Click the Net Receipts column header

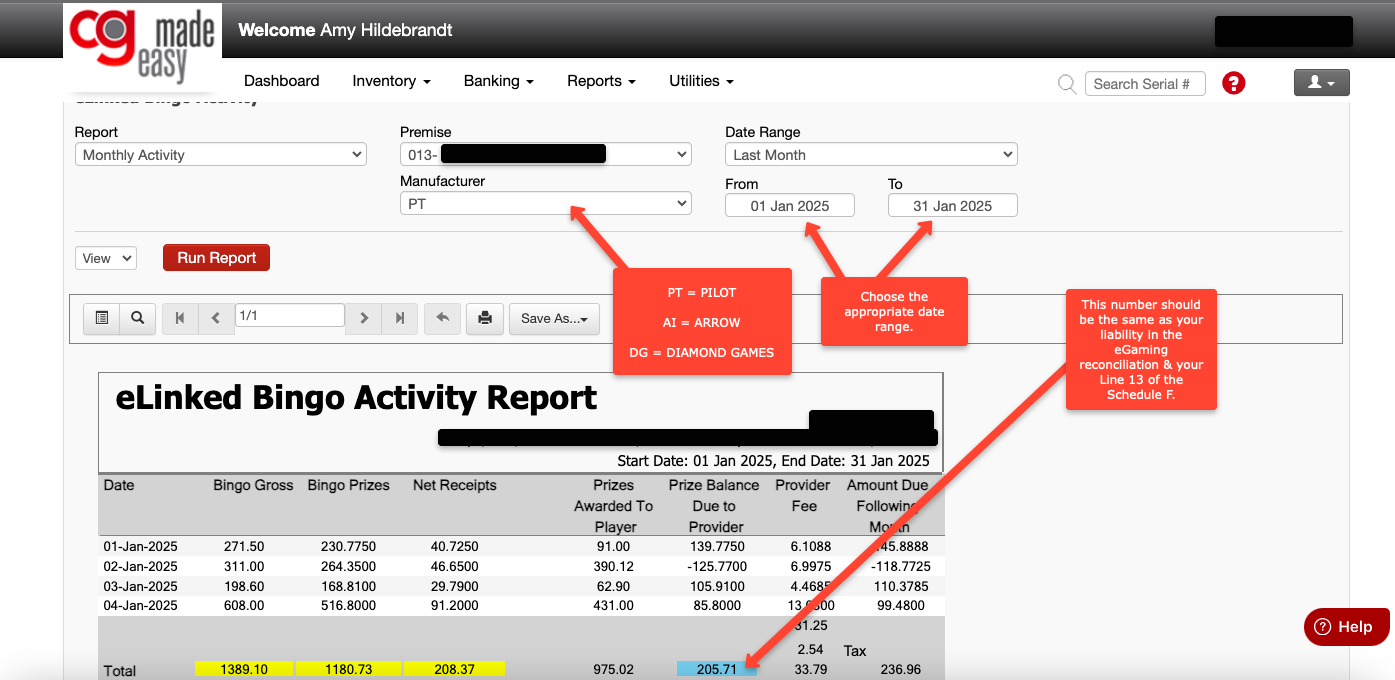click(x=455, y=485)
